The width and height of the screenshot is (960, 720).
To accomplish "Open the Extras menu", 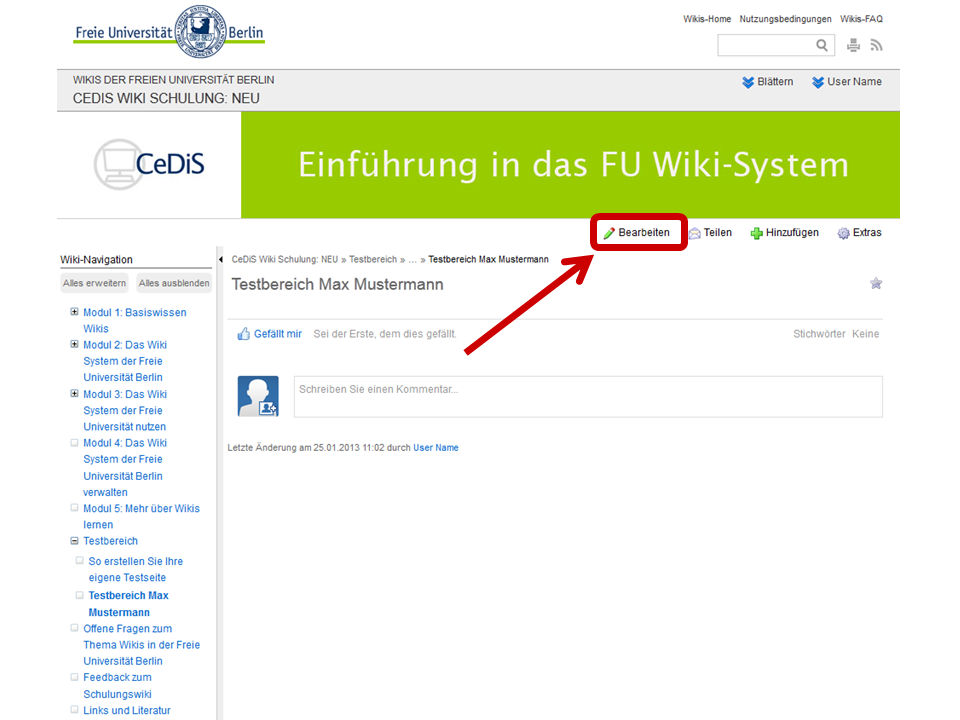I will (x=860, y=233).
